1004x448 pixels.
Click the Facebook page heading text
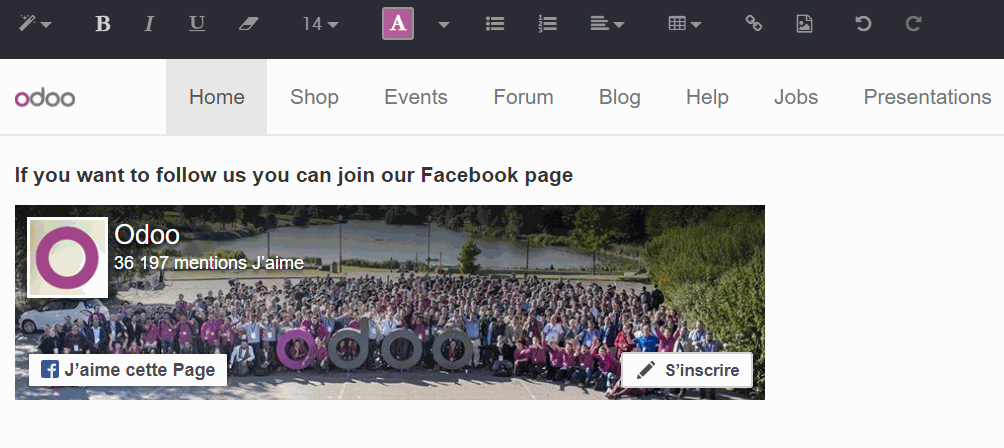[x=294, y=175]
